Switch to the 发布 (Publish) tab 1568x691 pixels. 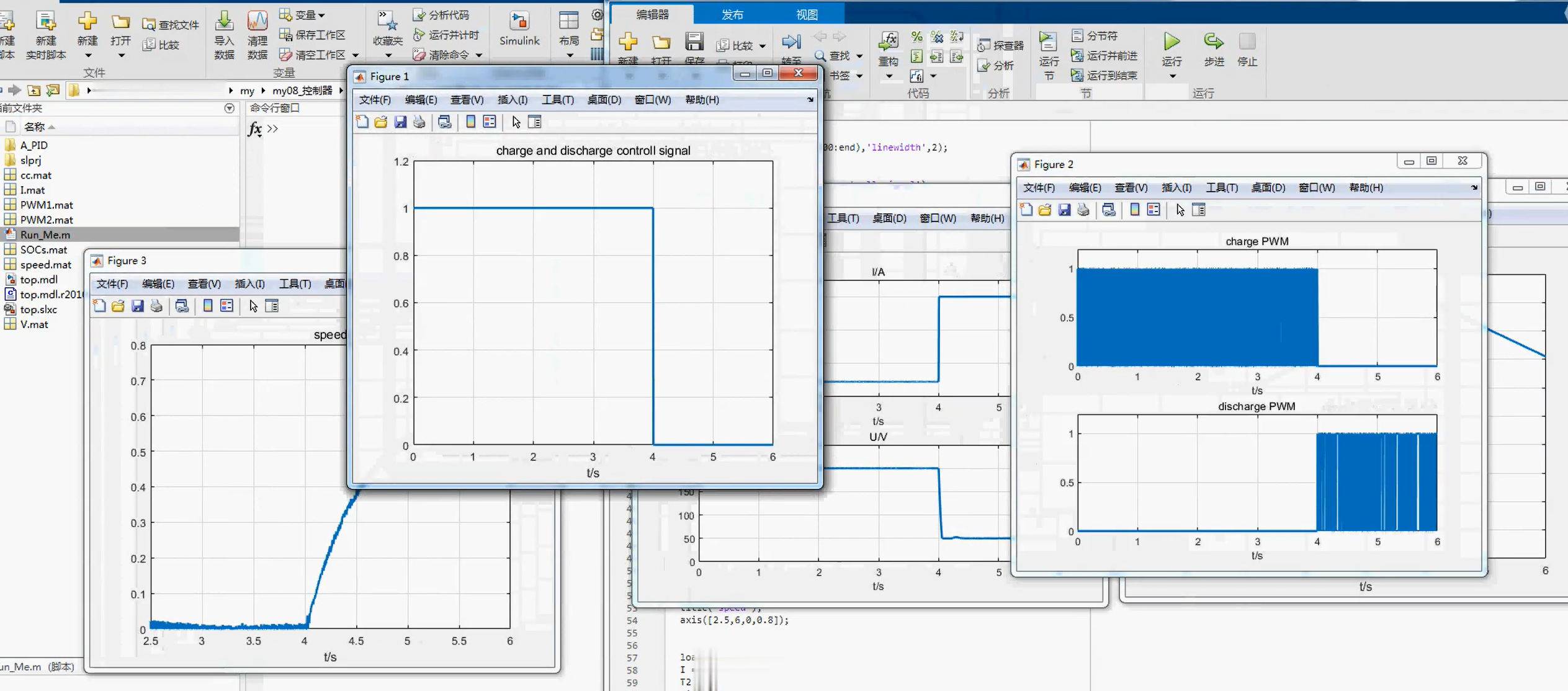(732, 14)
